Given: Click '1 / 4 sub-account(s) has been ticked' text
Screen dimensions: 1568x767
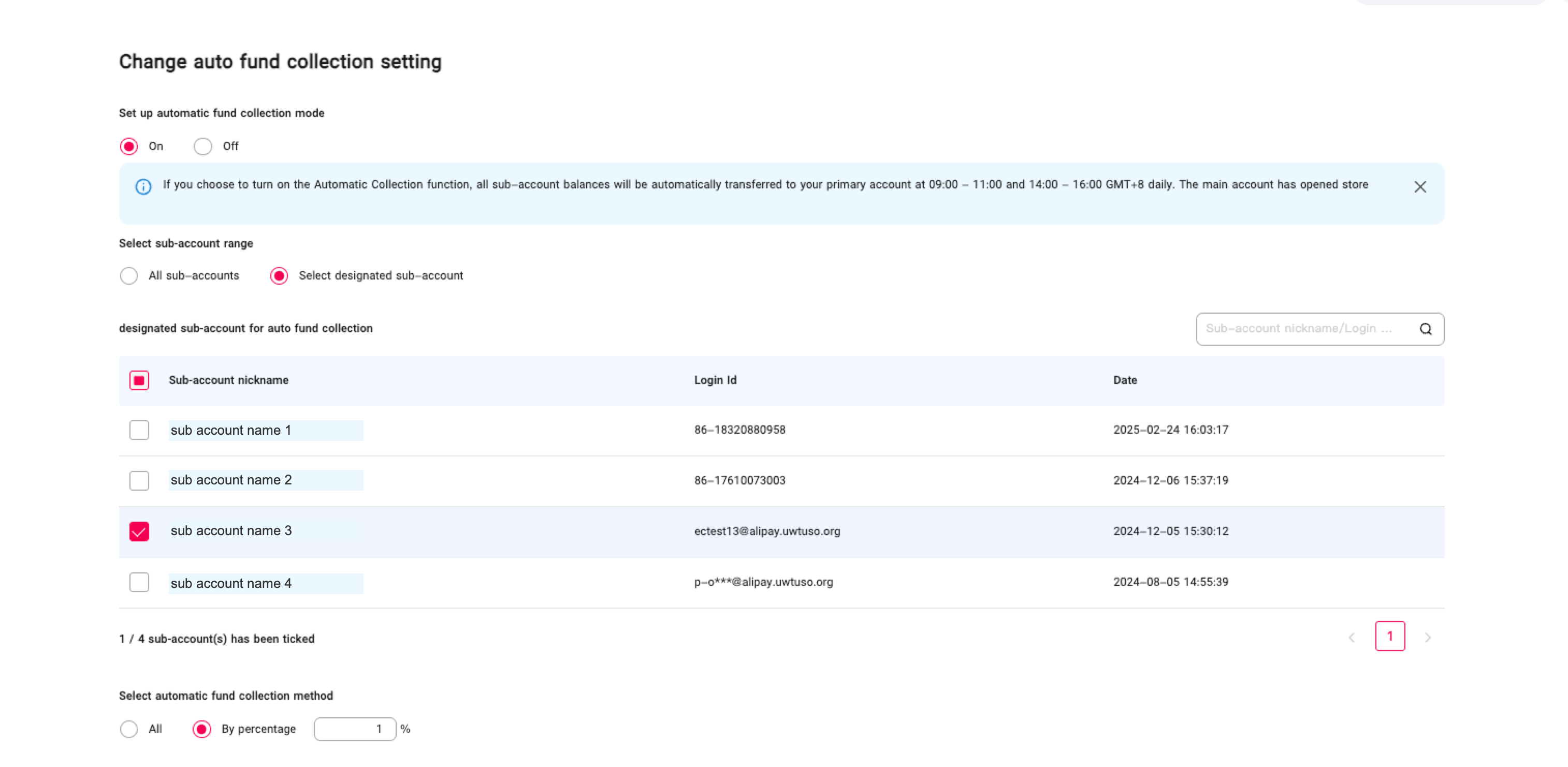Looking at the screenshot, I should (x=216, y=639).
